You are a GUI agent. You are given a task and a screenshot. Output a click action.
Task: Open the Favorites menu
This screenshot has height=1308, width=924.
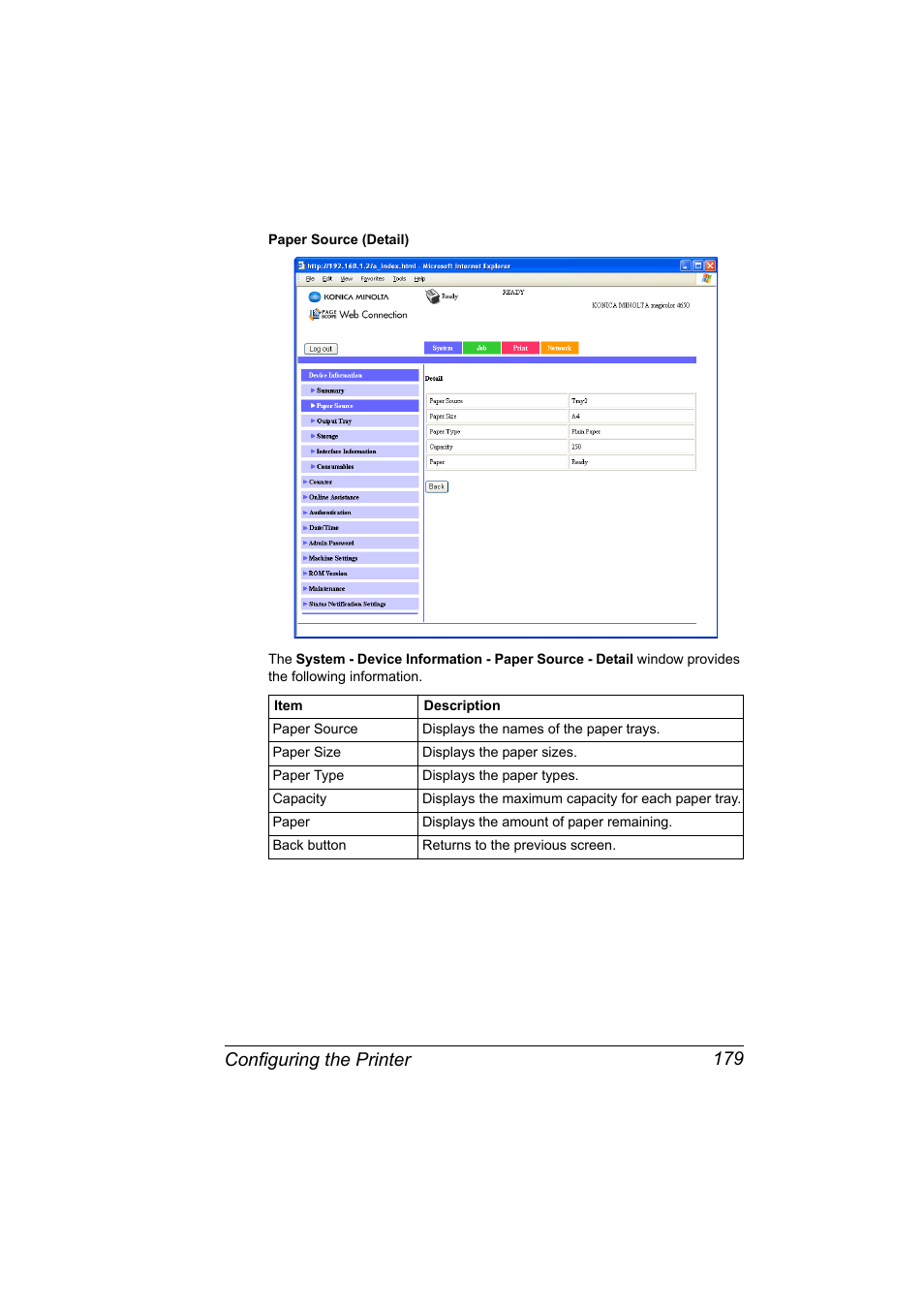[x=373, y=279]
